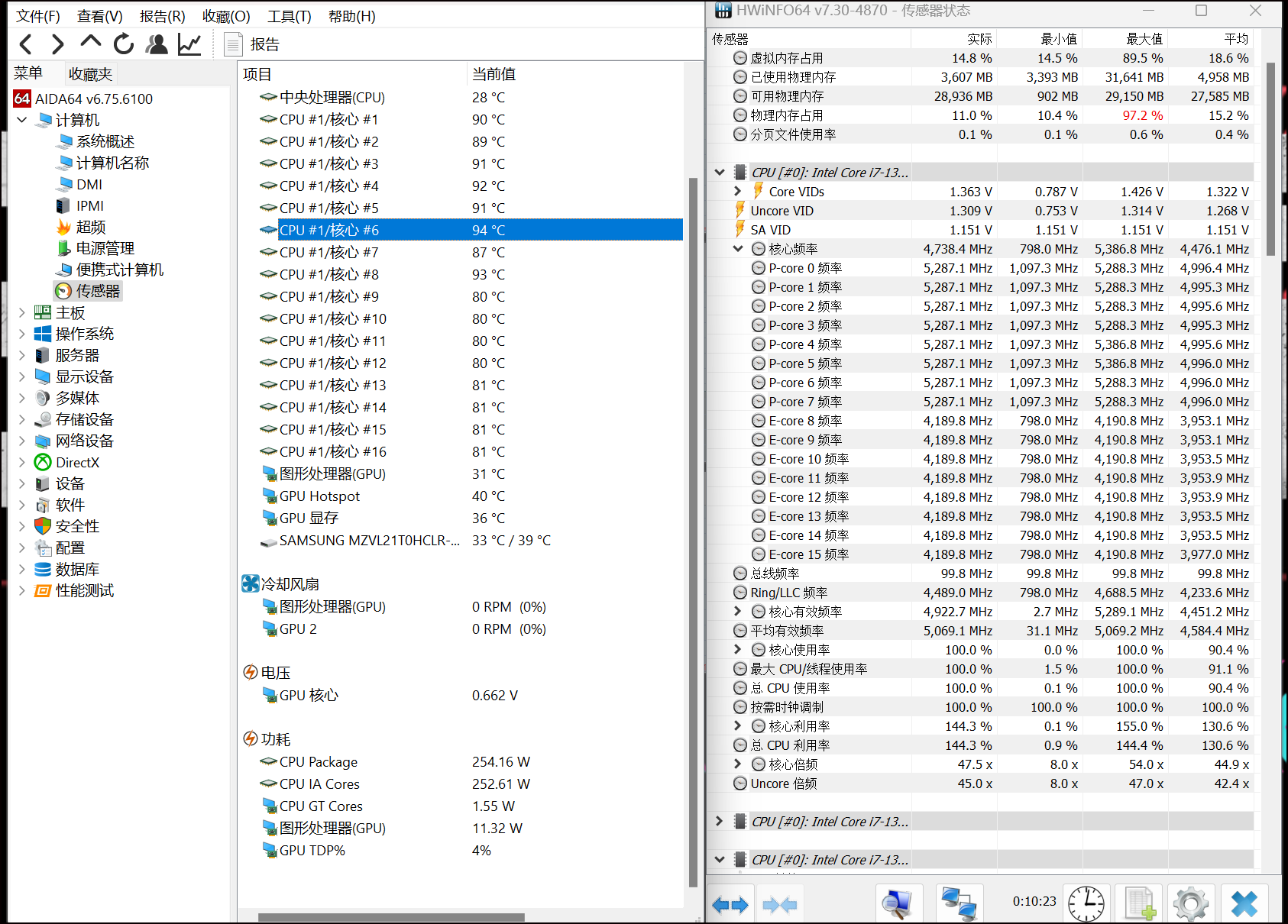Click the graph chart icon in AIDA64 toolbar
Image resolution: width=1288 pixels, height=924 pixels.
tap(189, 44)
